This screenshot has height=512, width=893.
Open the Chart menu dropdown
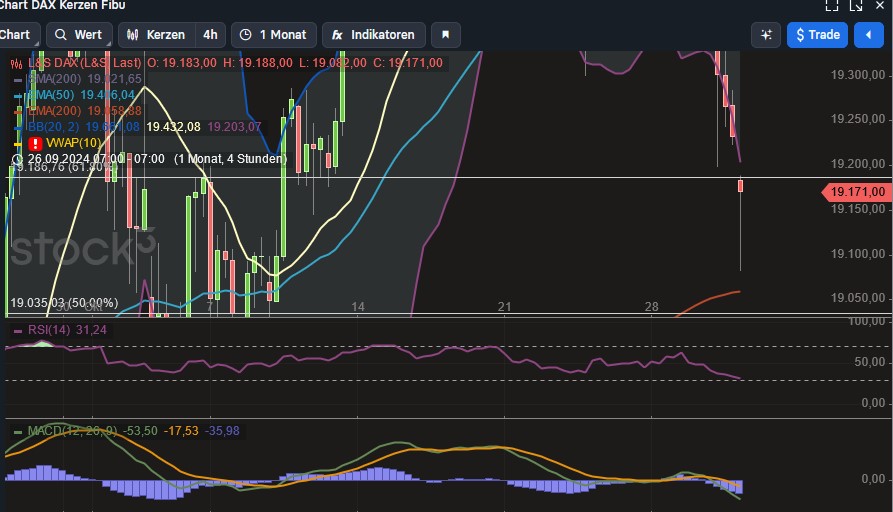(17, 35)
